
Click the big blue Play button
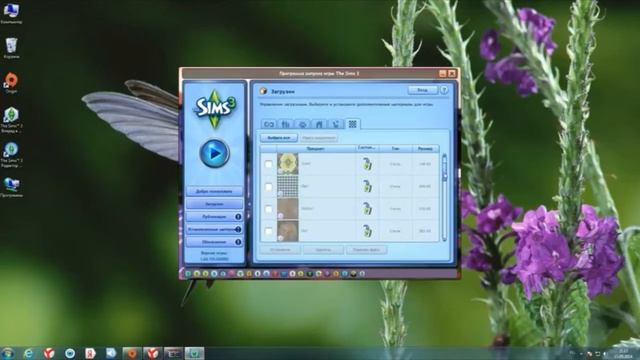tap(214, 153)
